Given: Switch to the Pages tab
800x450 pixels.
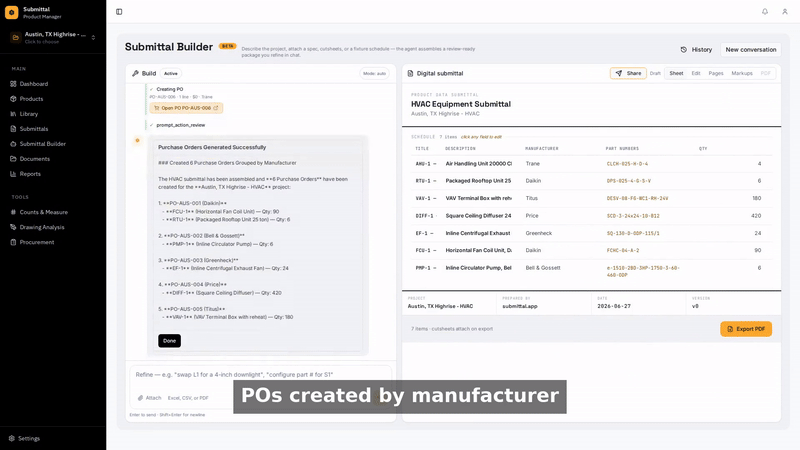Looking at the screenshot, I should pos(716,73).
